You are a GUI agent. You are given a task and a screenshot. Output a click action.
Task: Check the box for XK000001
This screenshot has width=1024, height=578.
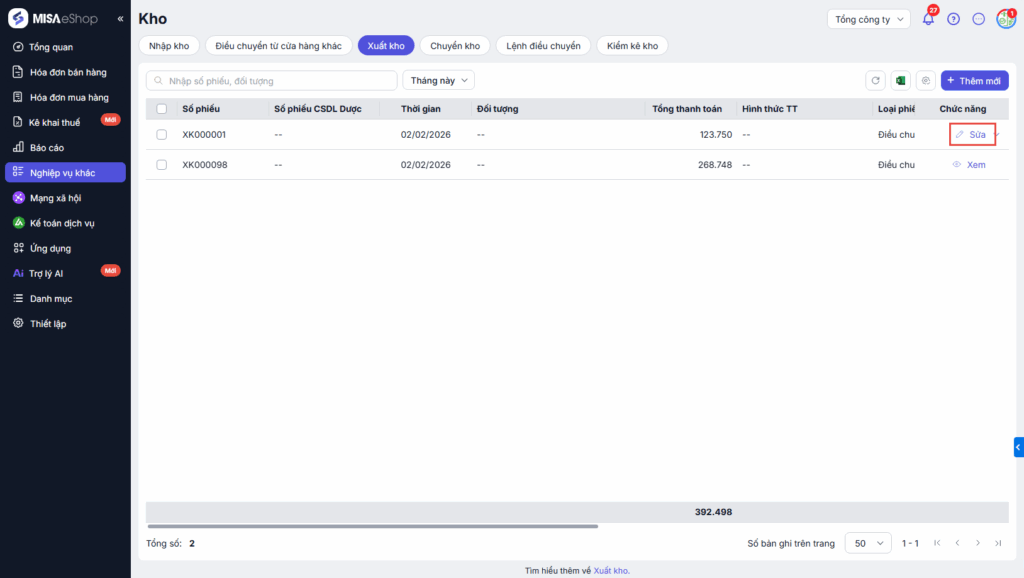(x=161, y=135)
